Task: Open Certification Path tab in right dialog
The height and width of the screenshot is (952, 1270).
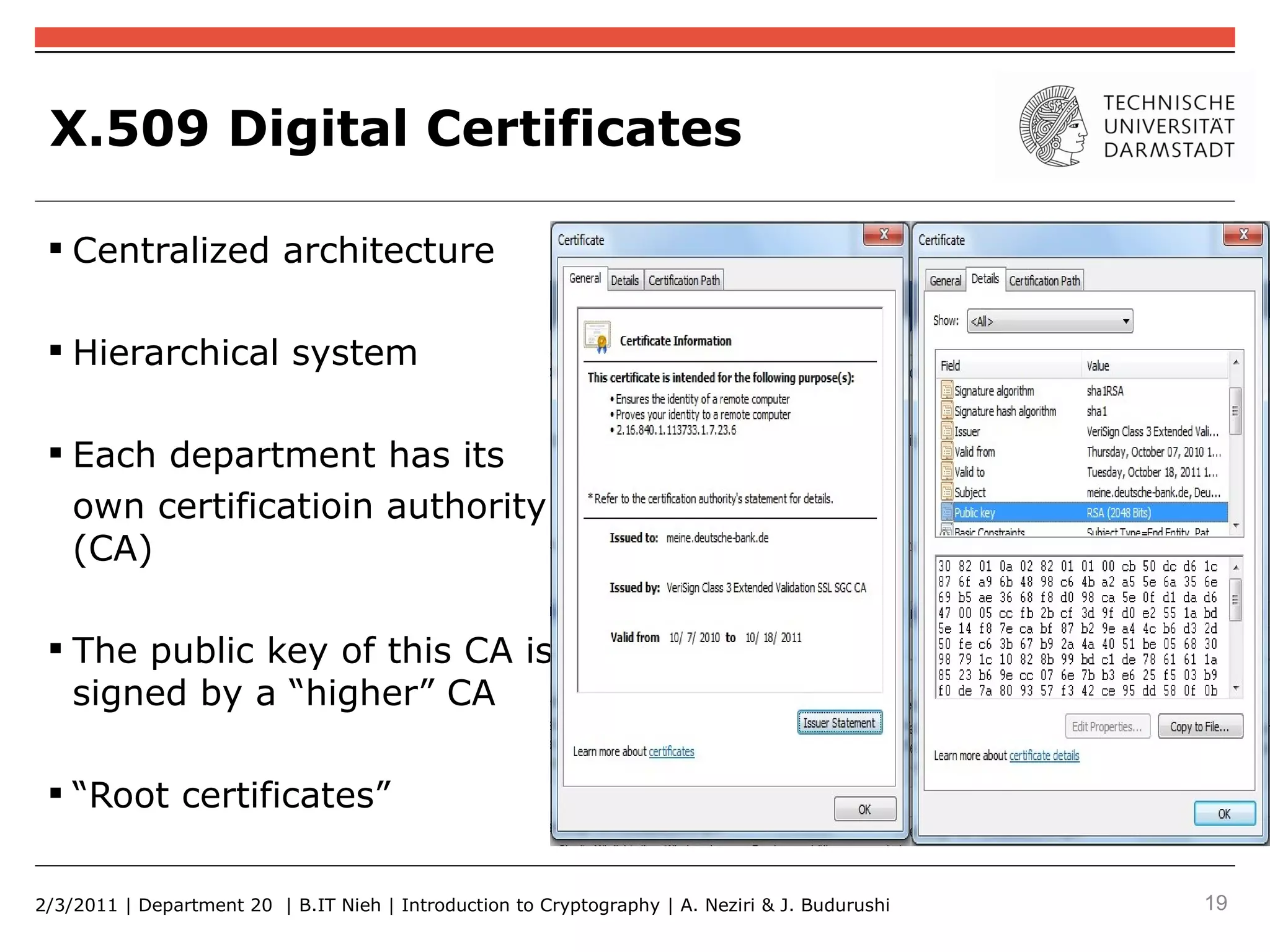Action: 1045,281
